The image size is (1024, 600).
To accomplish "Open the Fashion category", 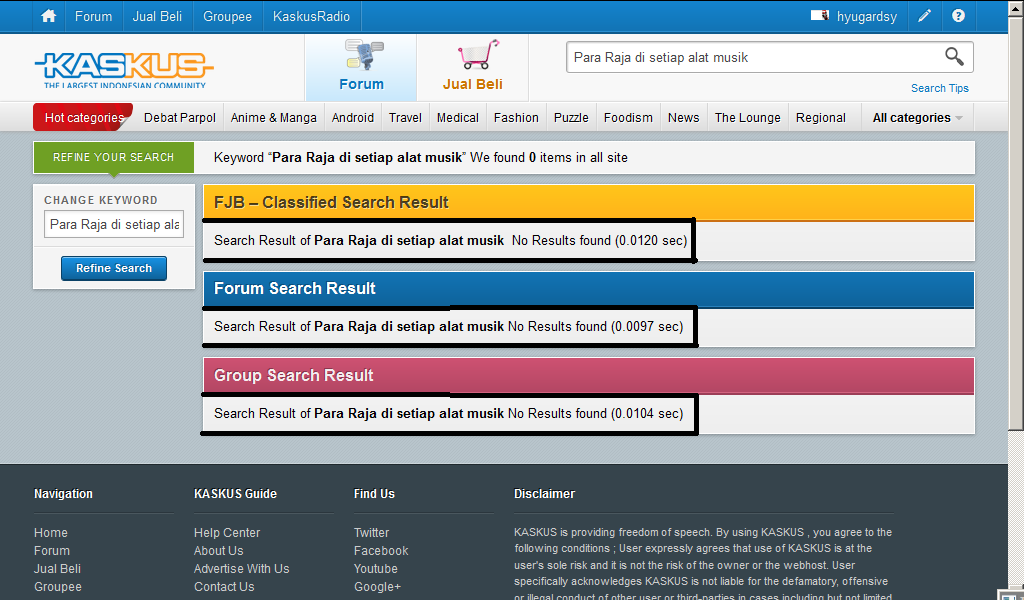I will pos(516,118).
